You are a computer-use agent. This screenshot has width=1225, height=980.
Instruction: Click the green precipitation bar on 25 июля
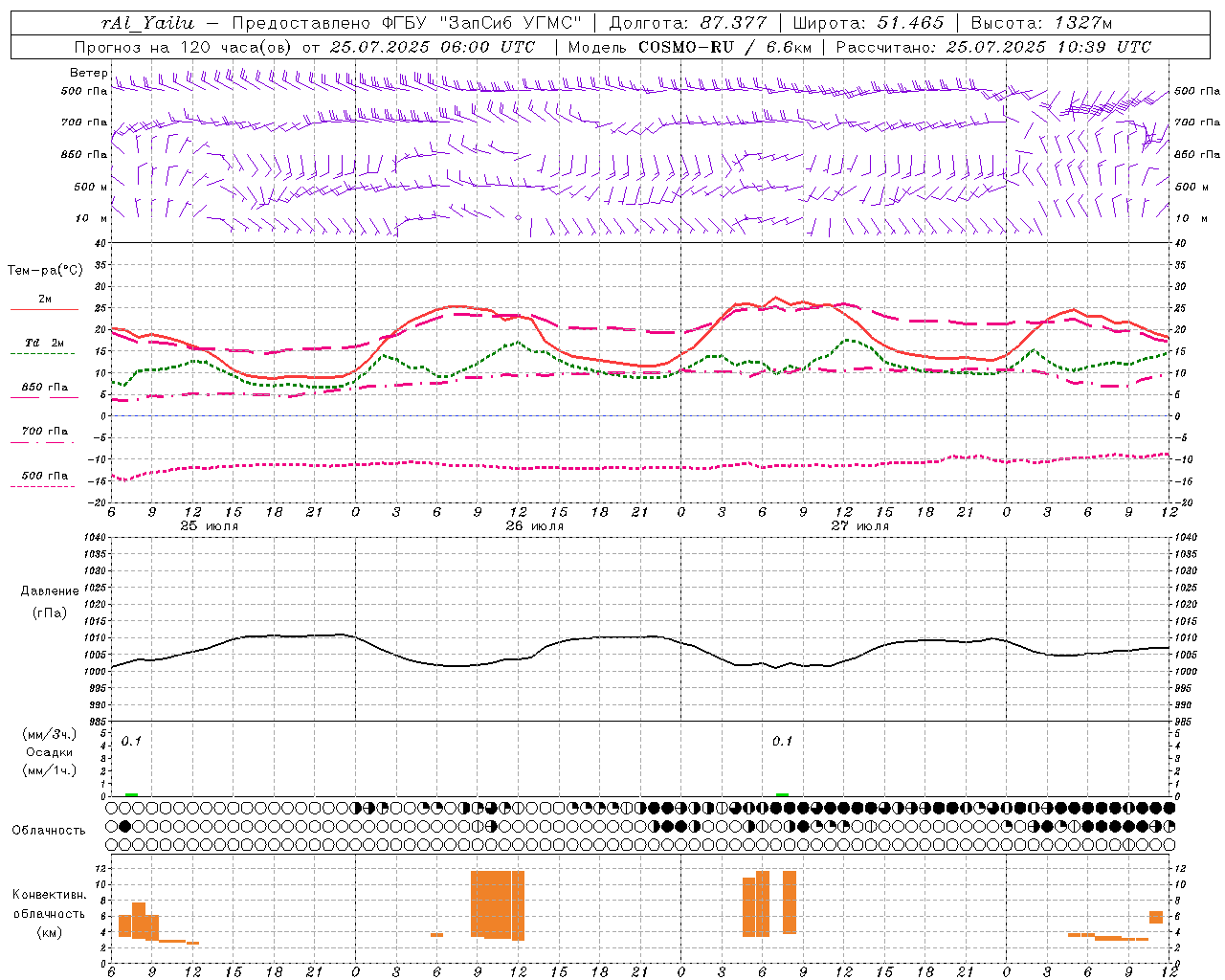tap(131, 794)
